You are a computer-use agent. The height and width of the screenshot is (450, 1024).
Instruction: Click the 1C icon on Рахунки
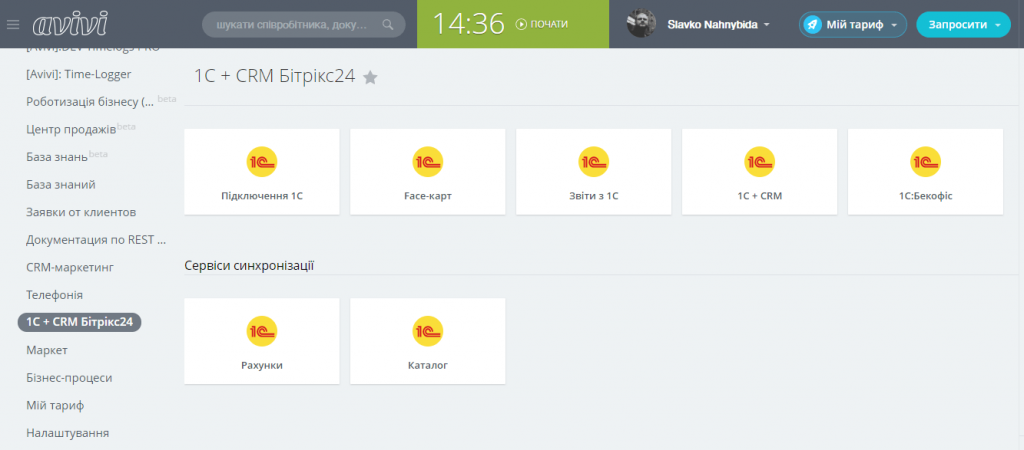click(x=262, y=331)
